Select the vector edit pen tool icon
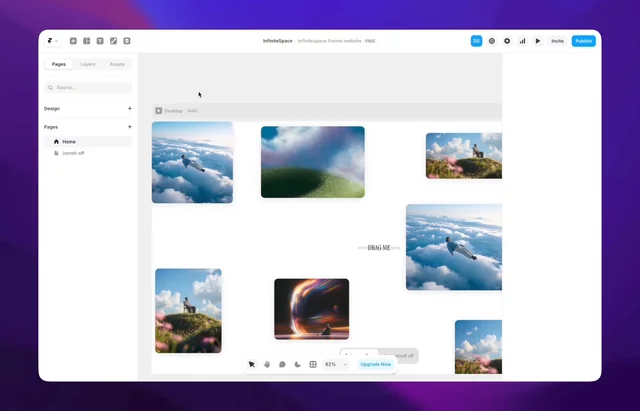 [x=113, y=41]
